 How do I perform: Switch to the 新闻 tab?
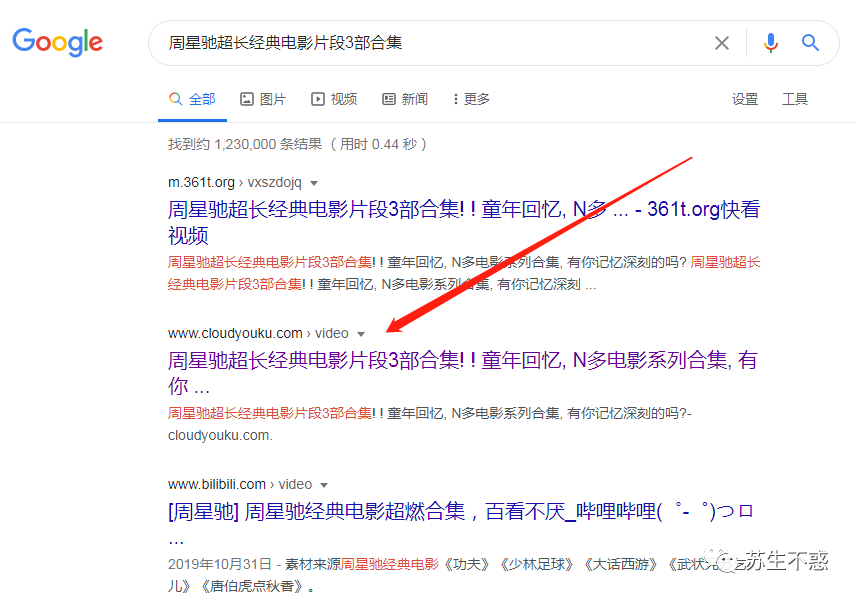405,99
